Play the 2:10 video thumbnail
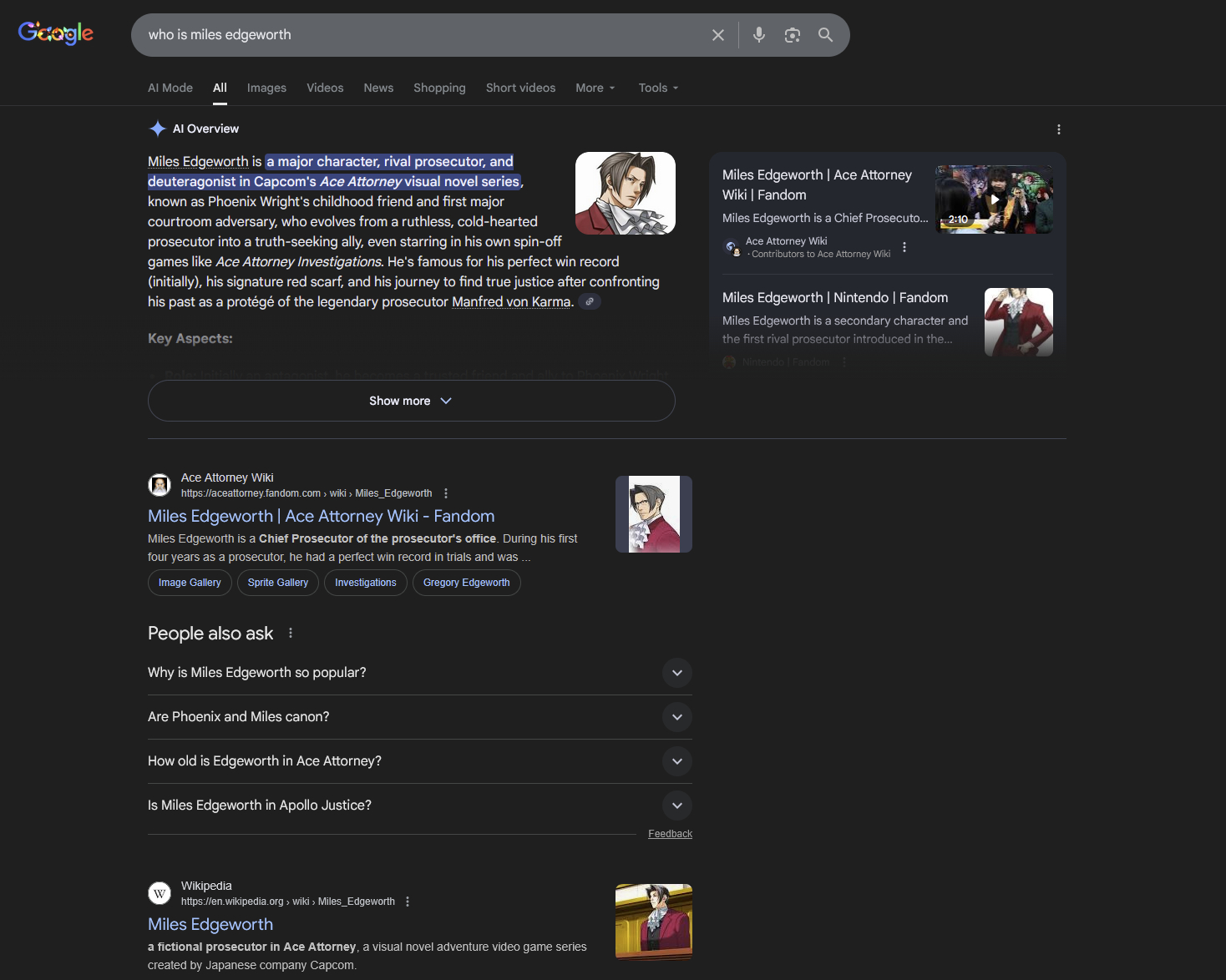 pos(994,200)
